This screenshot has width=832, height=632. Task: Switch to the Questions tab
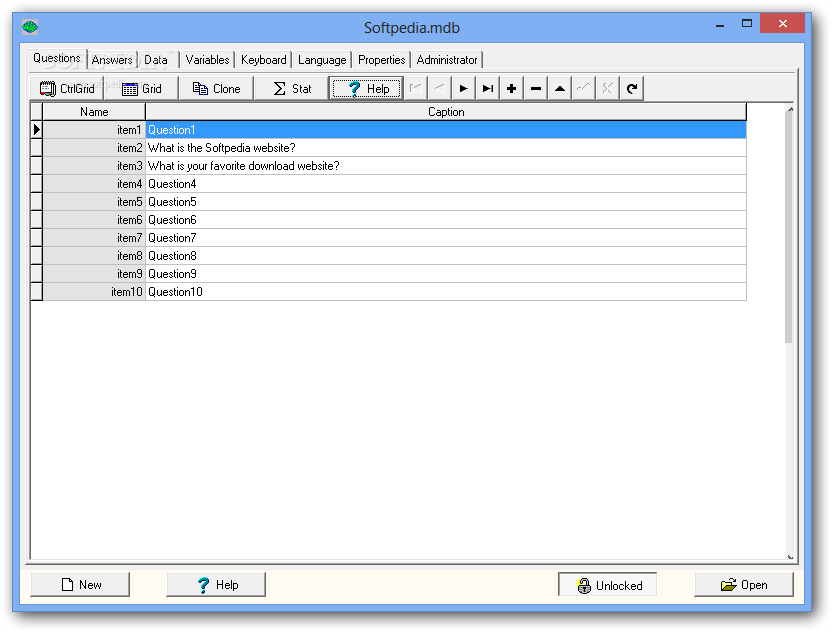pos(57,58)
